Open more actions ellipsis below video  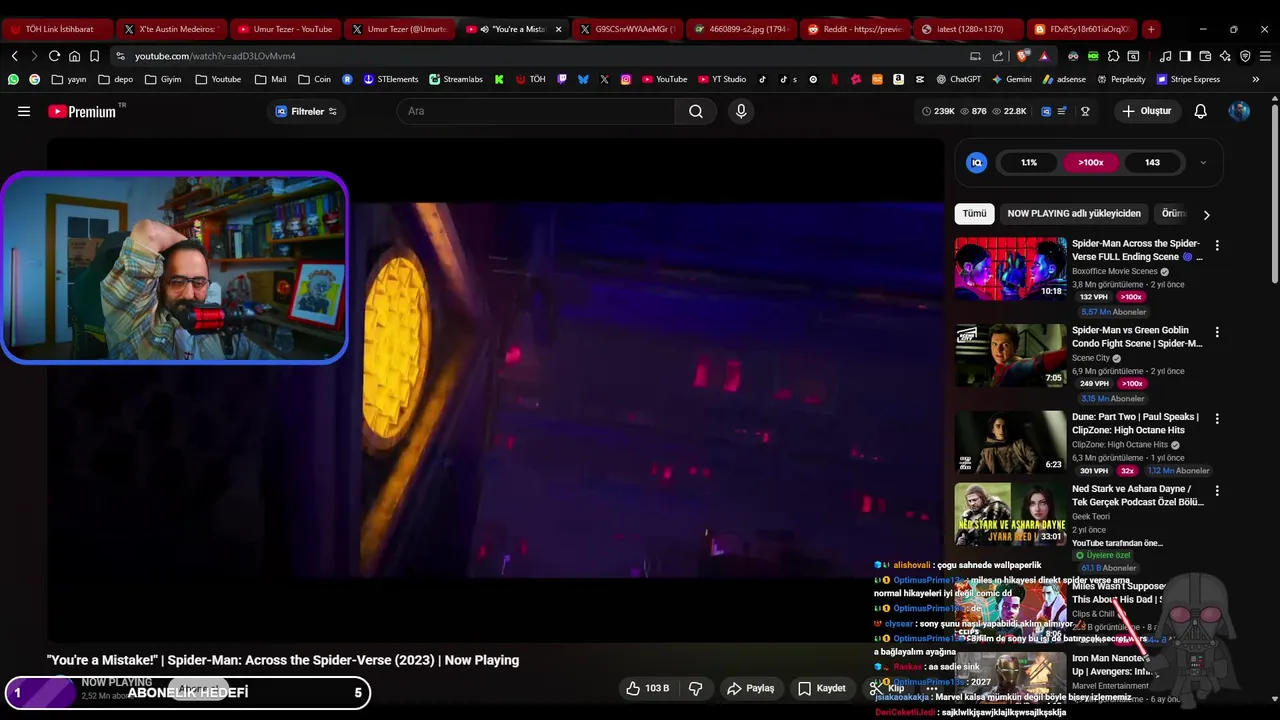coord(932,688)
